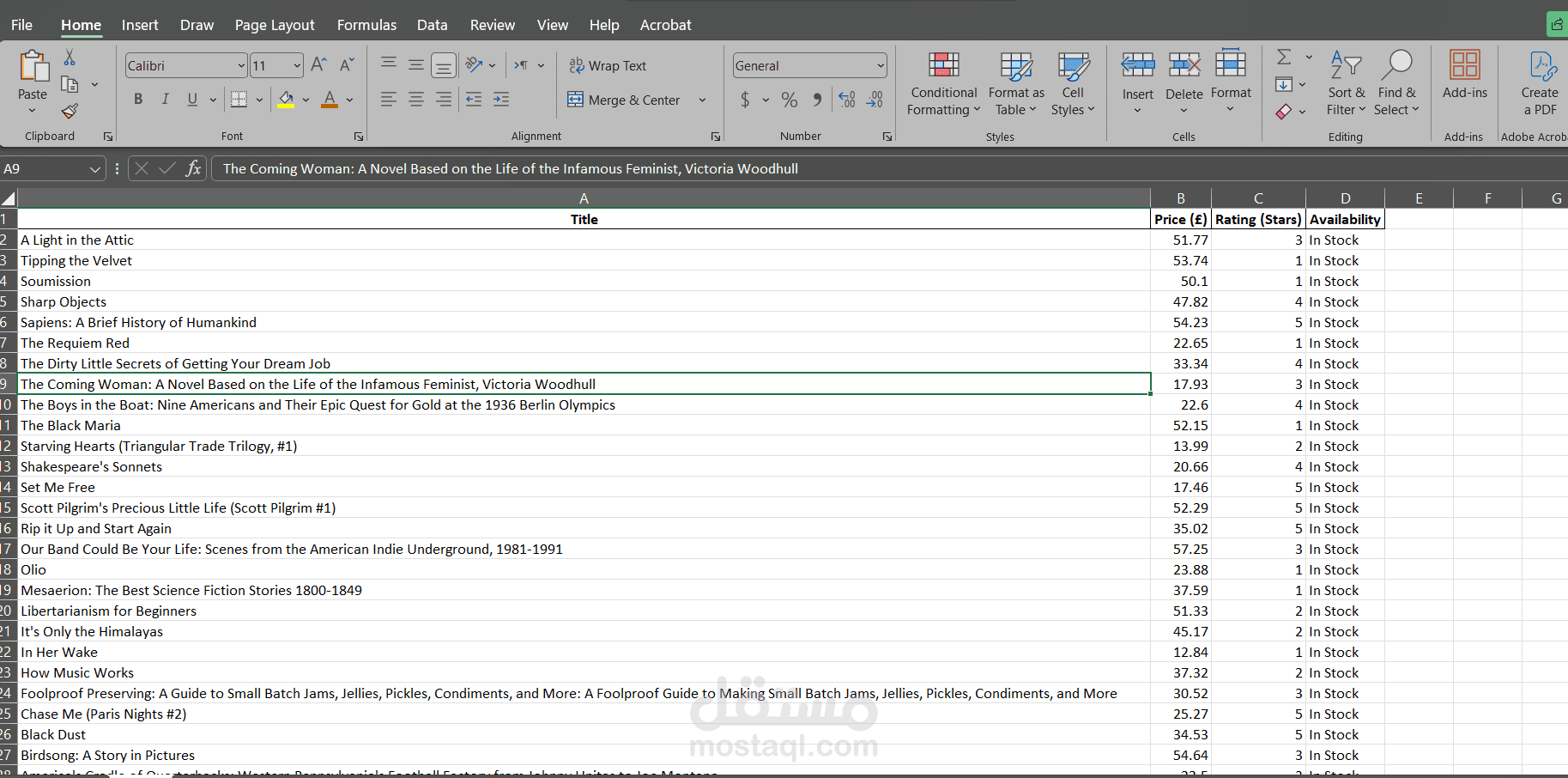Apply the Percent Style number format
Viewport: 1568px width, 778px height.
click(789, 100)
